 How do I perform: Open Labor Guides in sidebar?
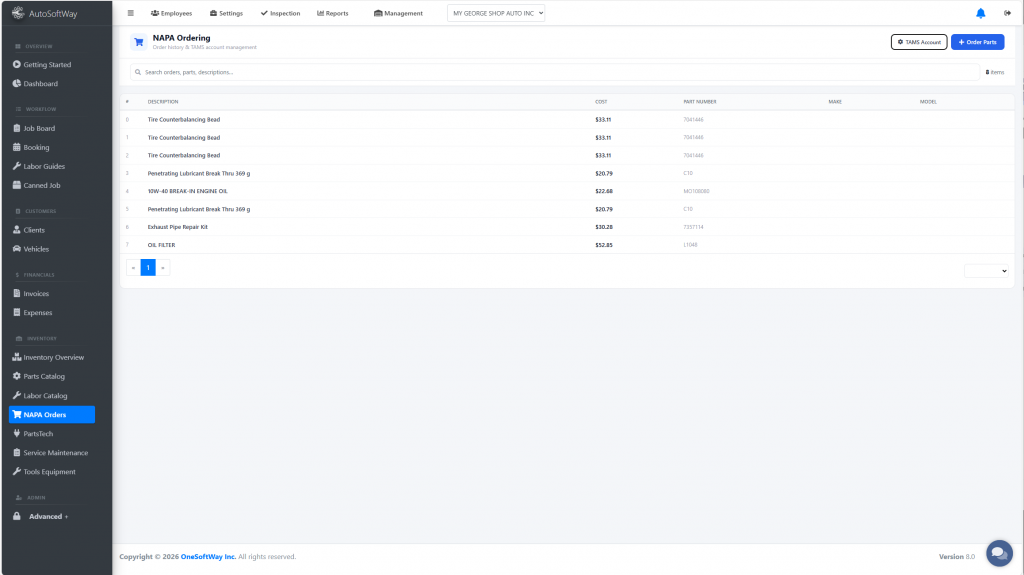tap(44, 166)
